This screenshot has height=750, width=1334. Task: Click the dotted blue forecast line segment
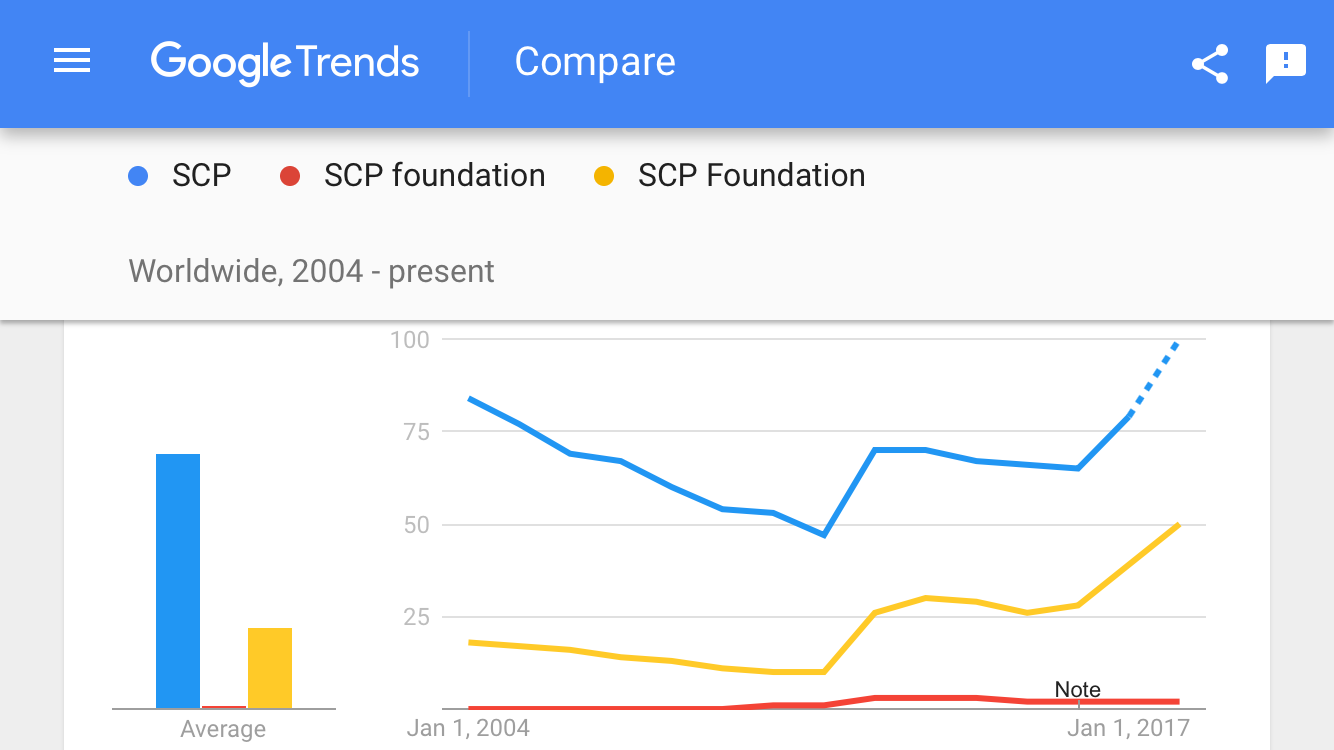(x=1155, y=378)
